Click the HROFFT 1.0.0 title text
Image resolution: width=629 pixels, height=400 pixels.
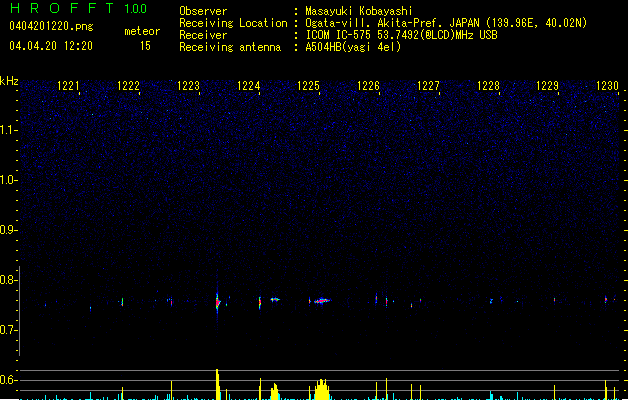coord(79,8)
